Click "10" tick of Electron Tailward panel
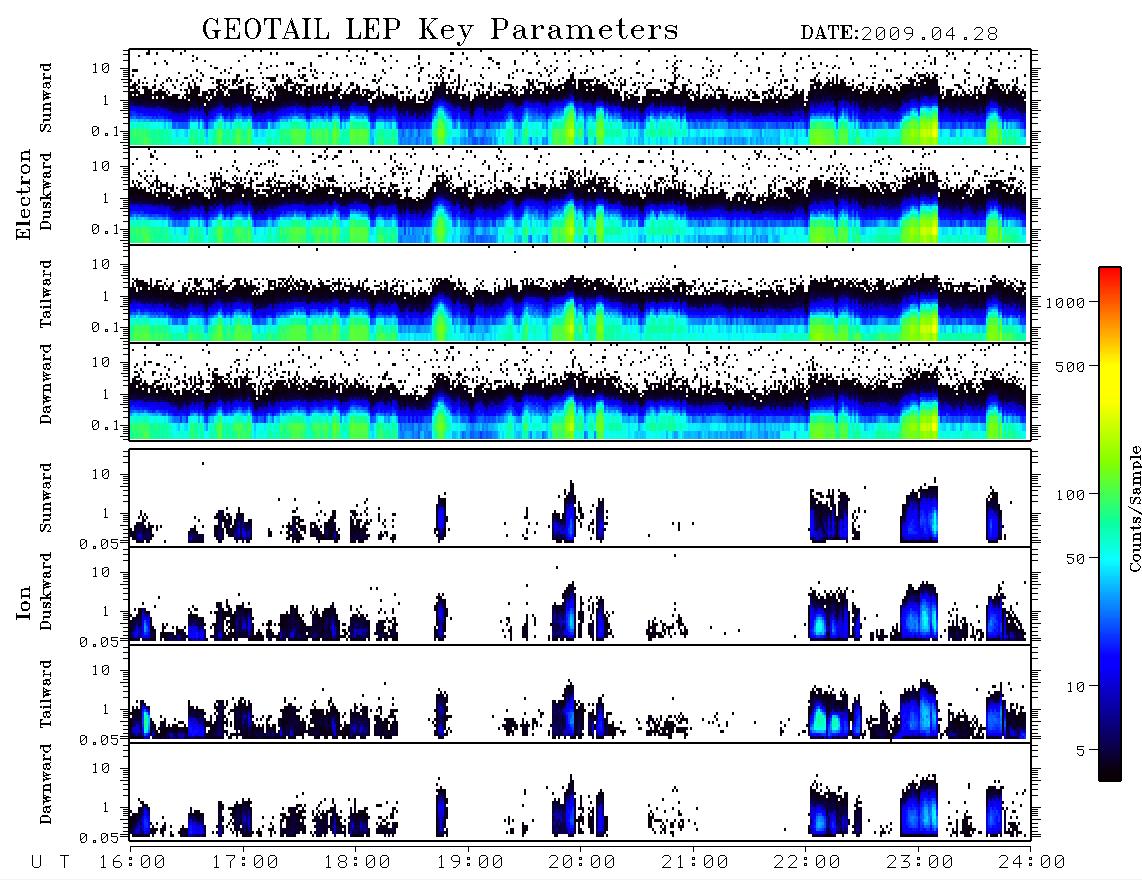This screenshot has width=1142, height=880. point(101,264)
